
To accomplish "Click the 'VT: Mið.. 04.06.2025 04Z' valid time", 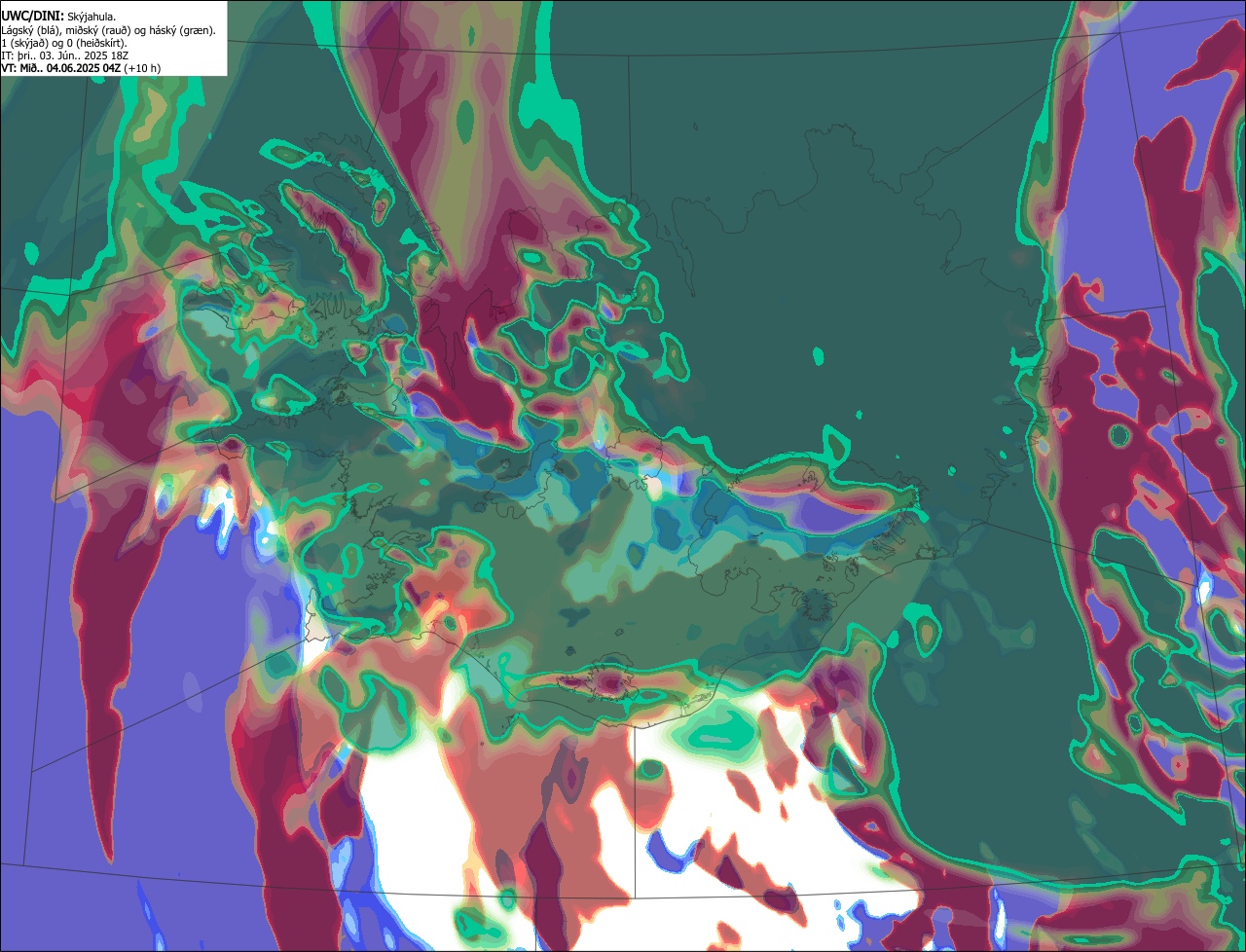I will pyautogui.click(x=60, y=68).
